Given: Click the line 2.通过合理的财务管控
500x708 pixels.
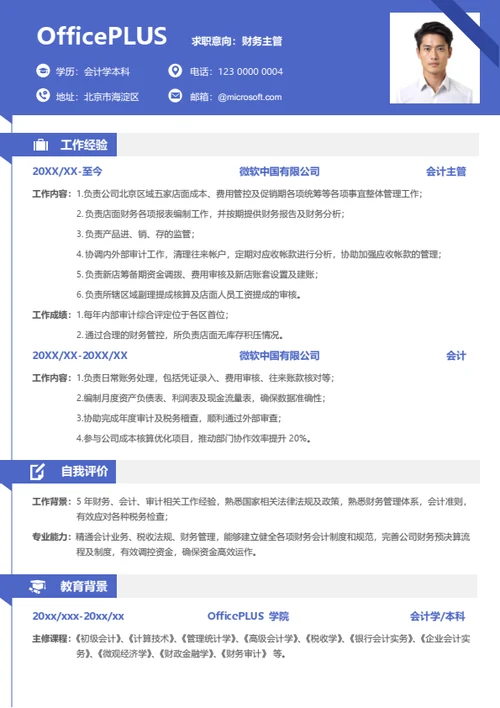Looking at the screenshot, I should [180, 335].
